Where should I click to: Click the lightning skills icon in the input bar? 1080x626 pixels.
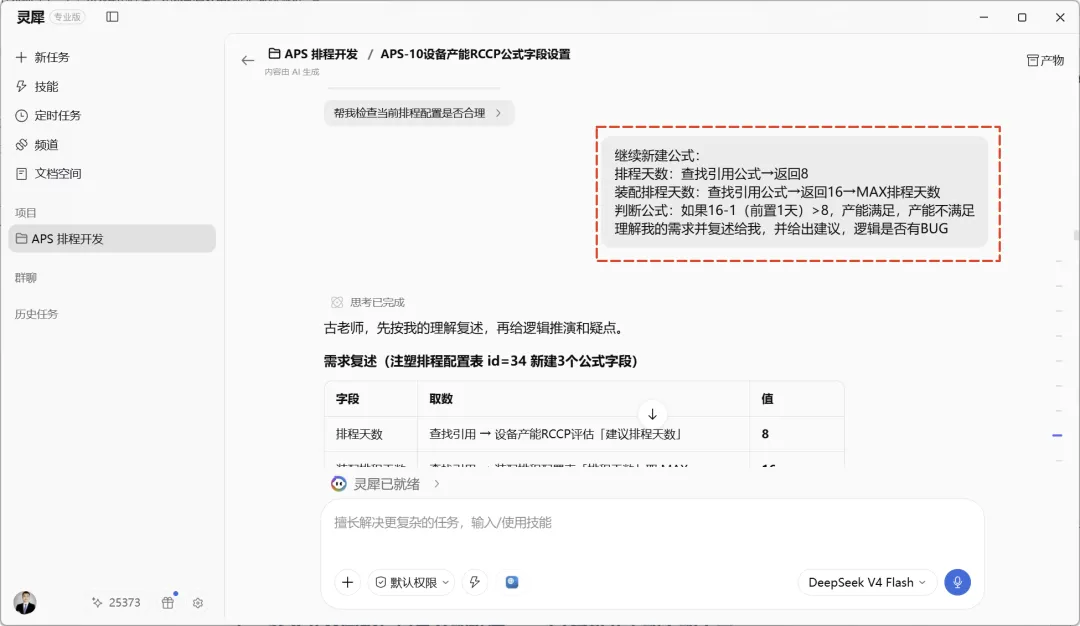475,583
